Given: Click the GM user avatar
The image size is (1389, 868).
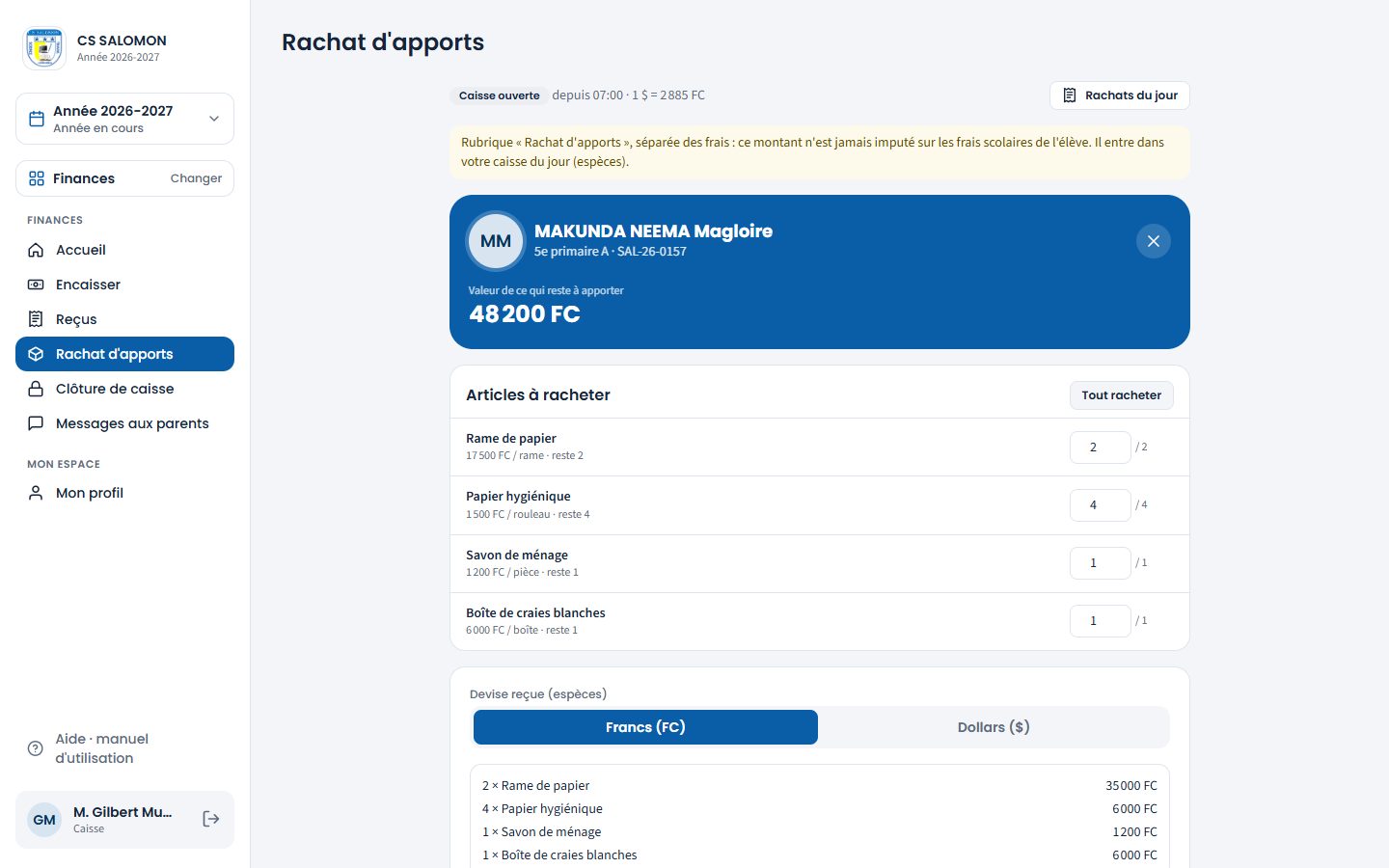Looking at the screenshot, I should 44,820.
